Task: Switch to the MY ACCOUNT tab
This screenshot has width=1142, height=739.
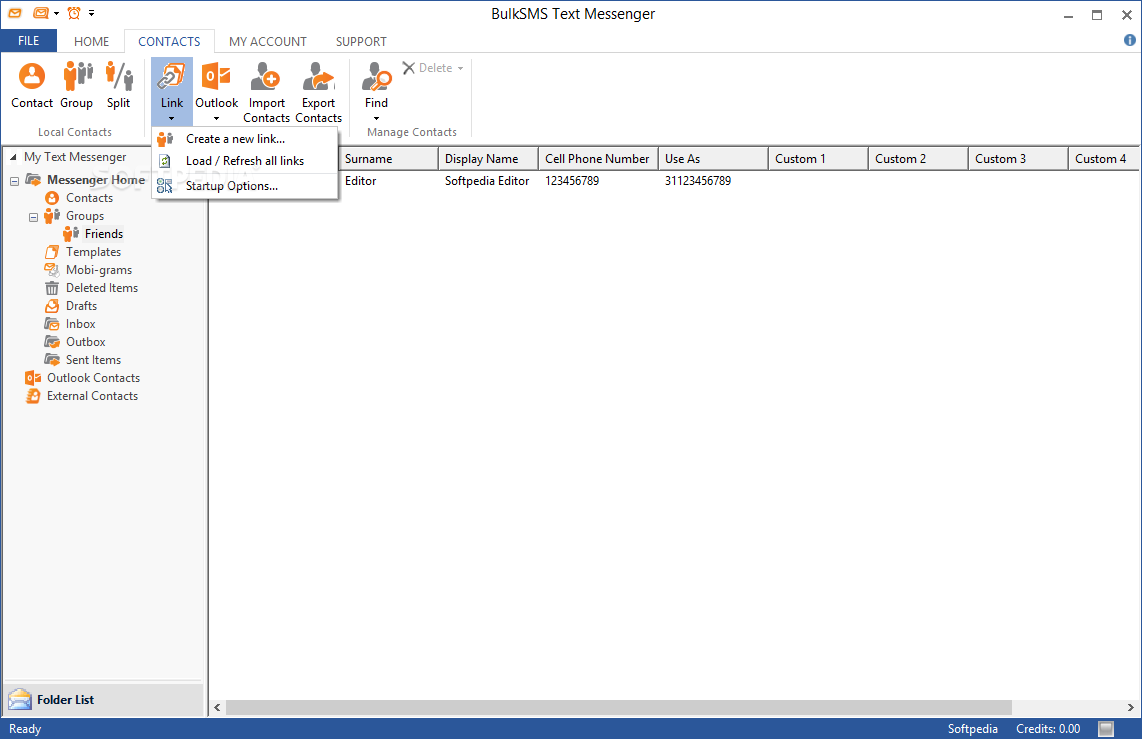Action: [267, 42]
